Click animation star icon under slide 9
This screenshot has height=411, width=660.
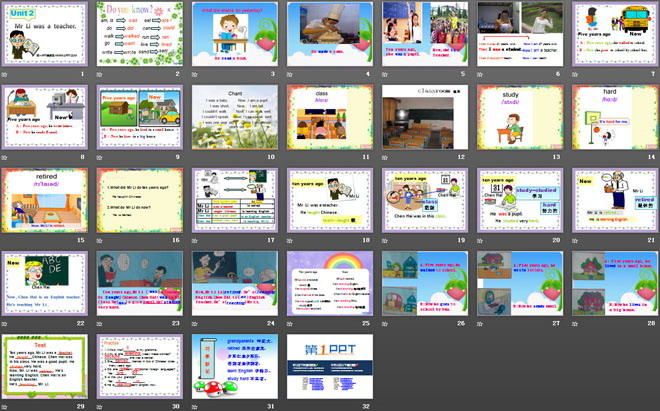pos(100,157)
